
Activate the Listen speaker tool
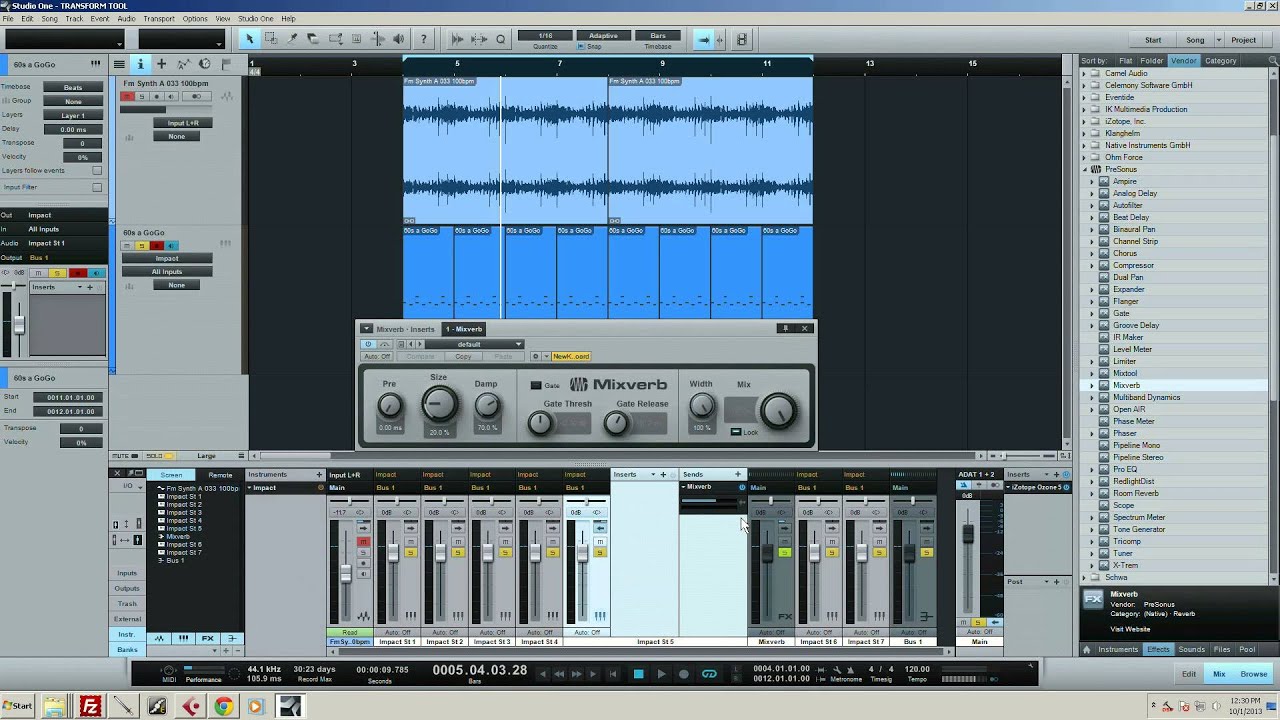(x=399, y=39)
